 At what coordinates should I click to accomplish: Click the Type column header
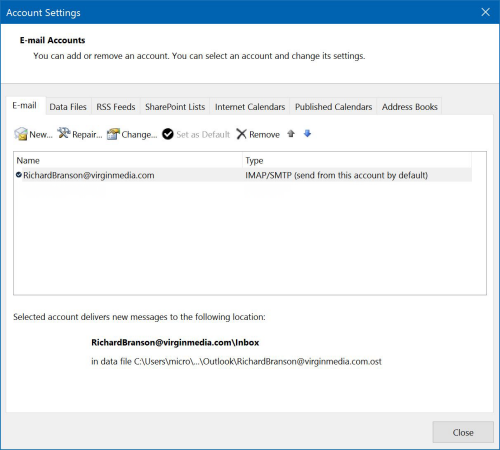pos(357,160)
